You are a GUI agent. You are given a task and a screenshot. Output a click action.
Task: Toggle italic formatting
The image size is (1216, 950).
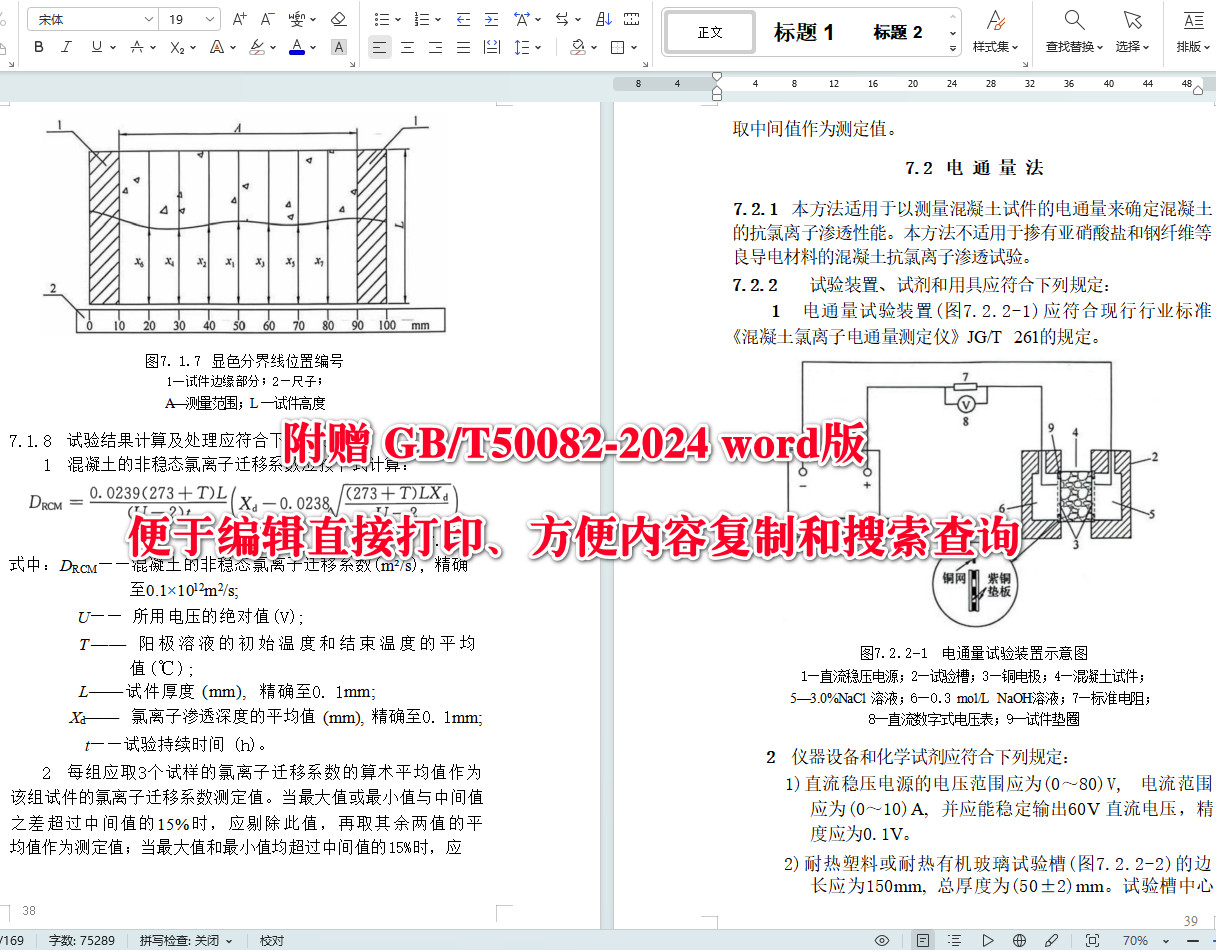tap(67, 47)
